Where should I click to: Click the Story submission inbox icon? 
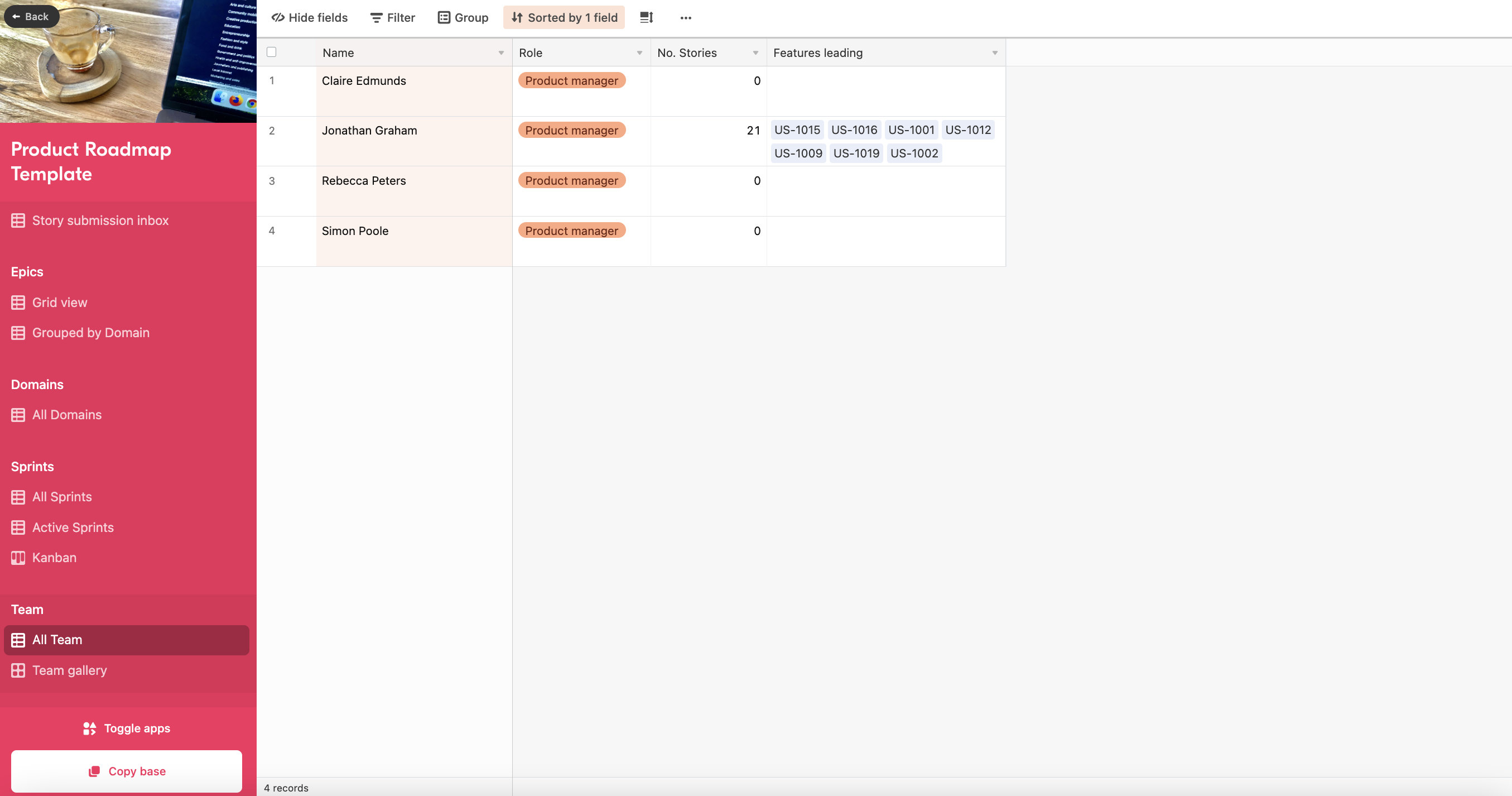coord(18,219)
